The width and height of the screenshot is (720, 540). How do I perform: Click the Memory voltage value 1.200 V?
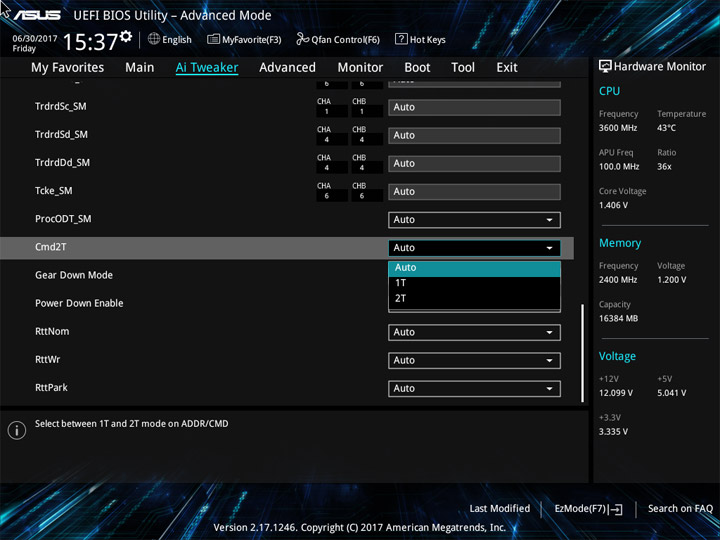672,280
